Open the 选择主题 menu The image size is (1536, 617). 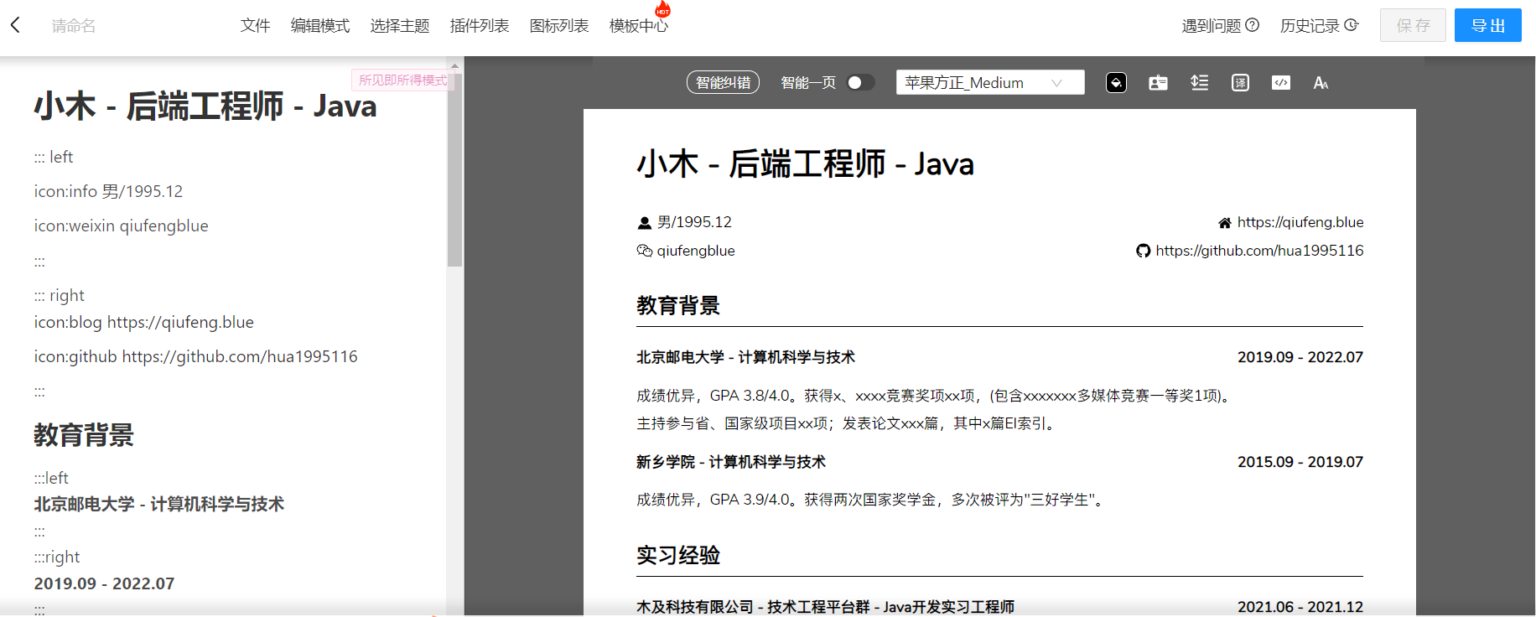pyautogui.click(x=400, y=26)
